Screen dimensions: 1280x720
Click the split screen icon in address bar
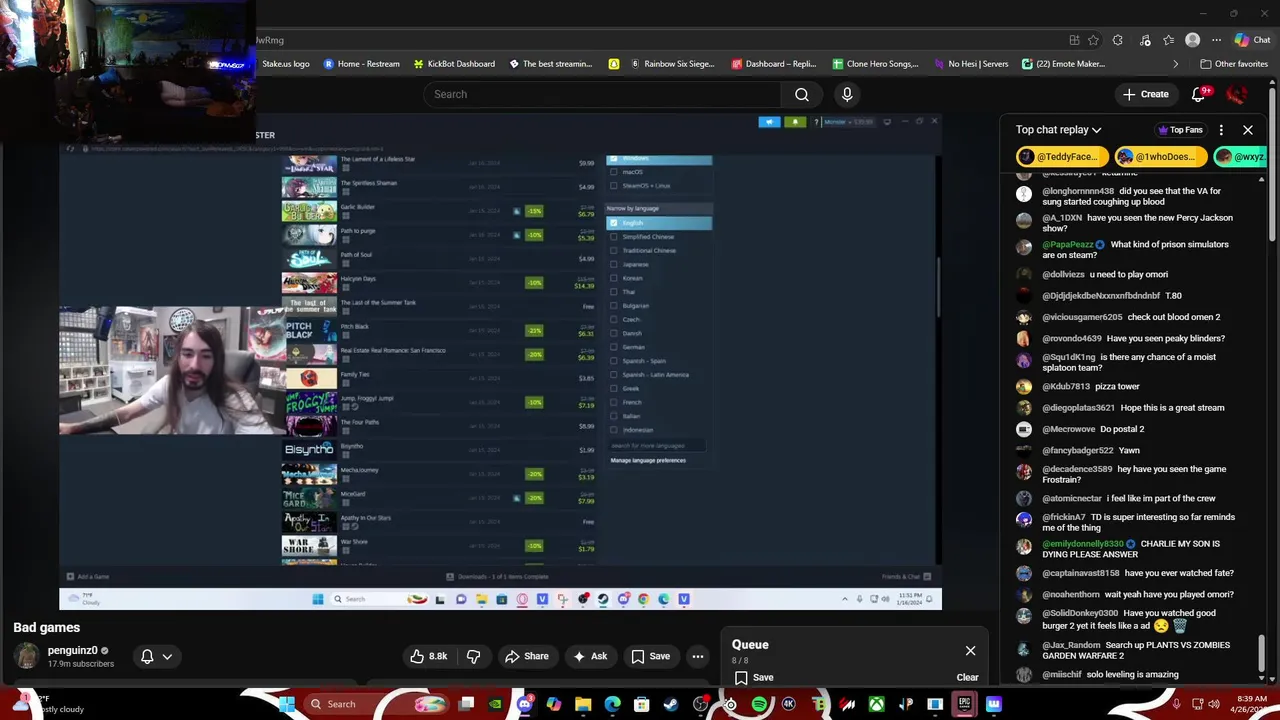pos(1074,40)
